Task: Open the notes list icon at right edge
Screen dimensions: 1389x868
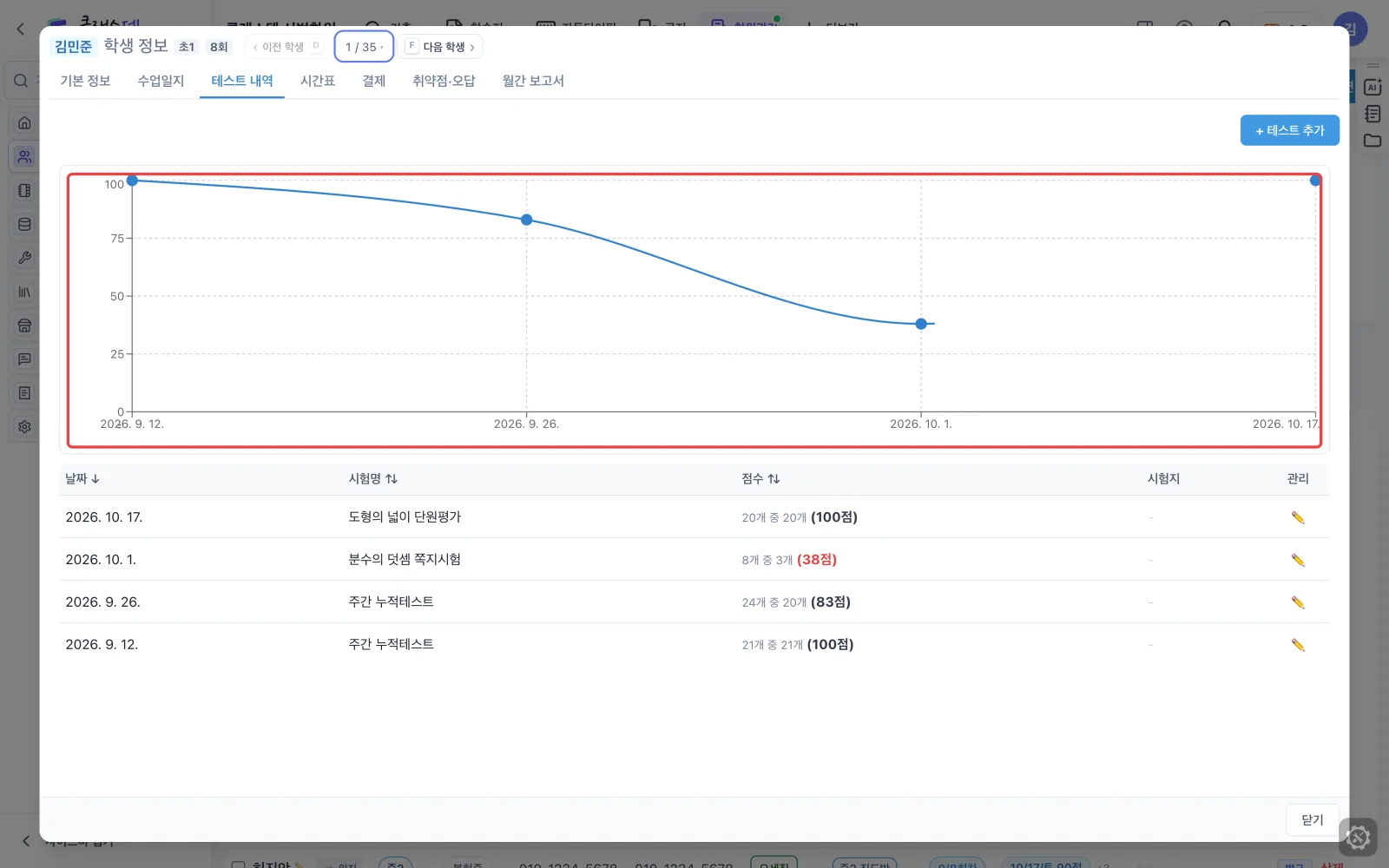Action: pos(1373,114)
